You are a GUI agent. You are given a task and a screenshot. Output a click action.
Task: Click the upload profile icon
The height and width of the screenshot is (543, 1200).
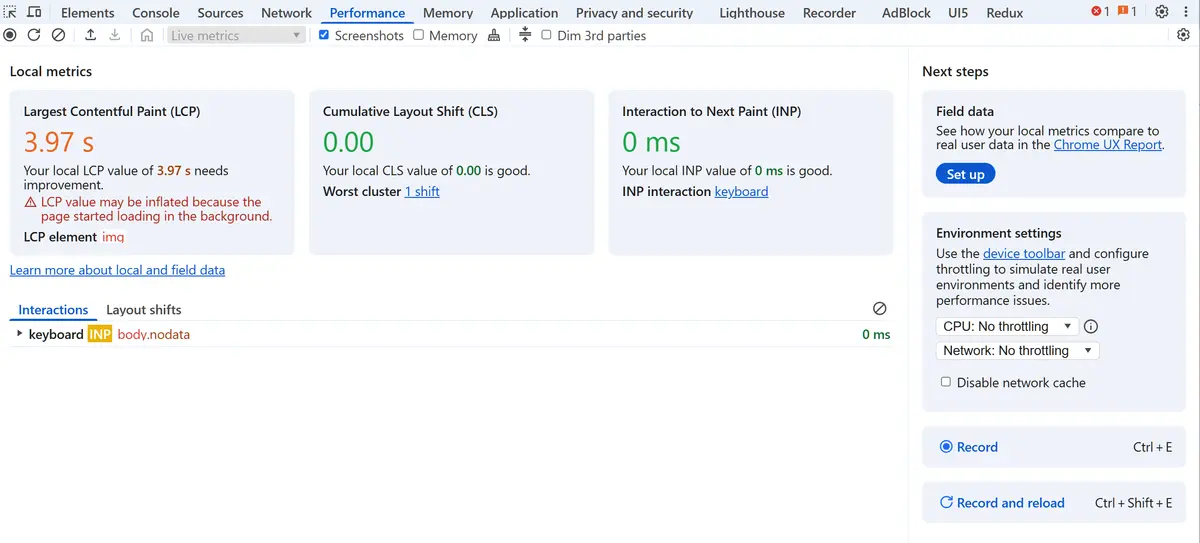click(90, 35)
